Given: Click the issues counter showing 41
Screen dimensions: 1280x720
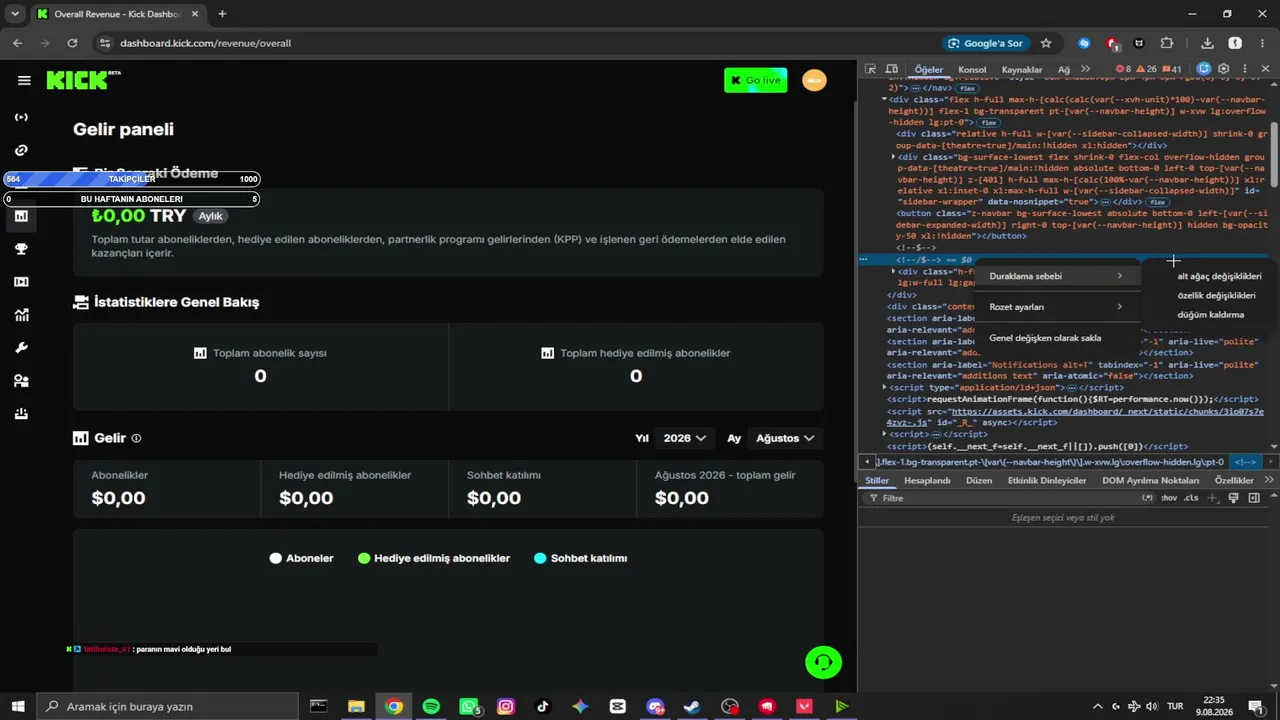Looking at the screenshot, I should [x=1171, y=69].
